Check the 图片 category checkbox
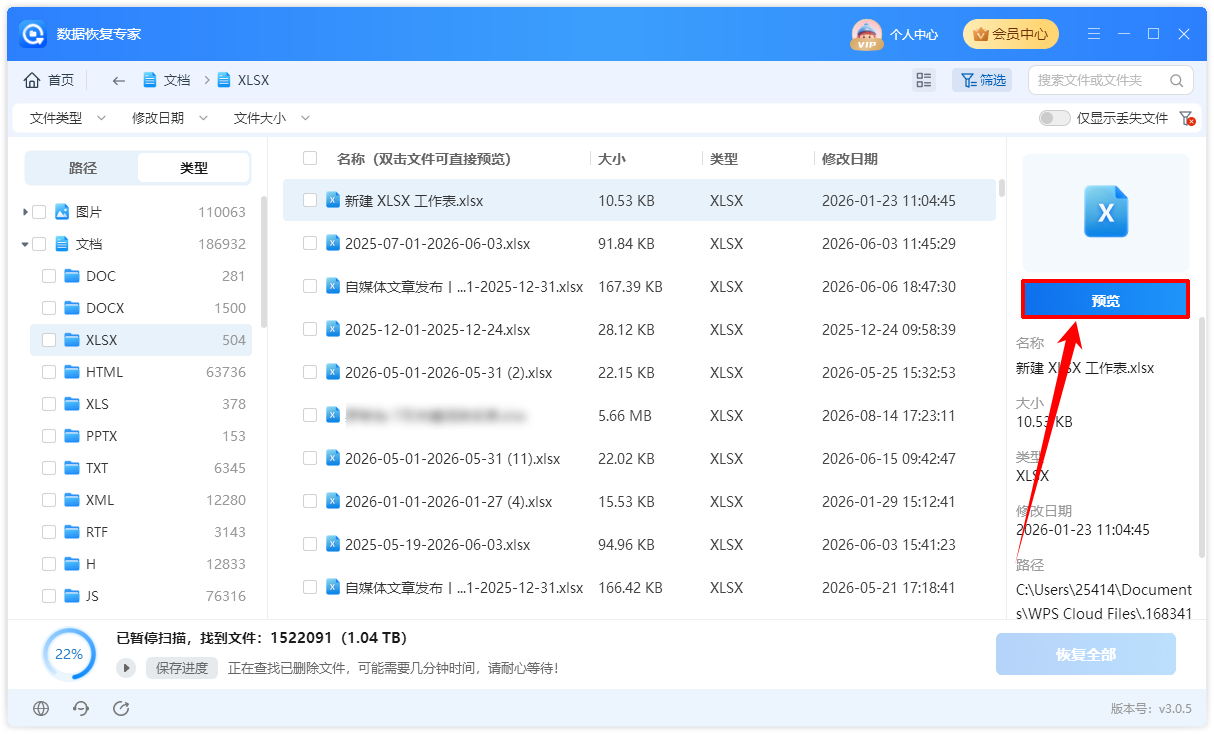 (39, 212)
